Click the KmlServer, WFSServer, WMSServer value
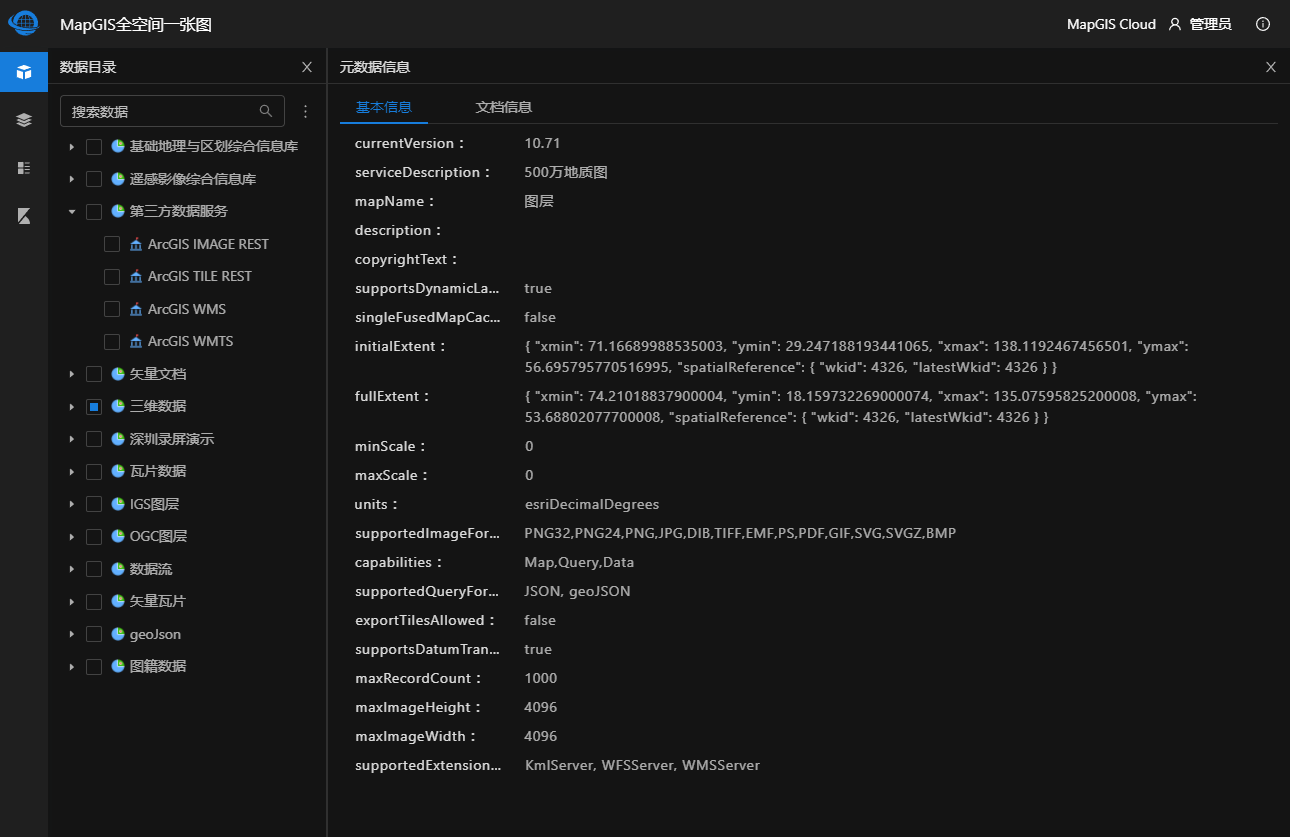The width and height of the screenshot is (1290, 837). (x=643, y=765)
